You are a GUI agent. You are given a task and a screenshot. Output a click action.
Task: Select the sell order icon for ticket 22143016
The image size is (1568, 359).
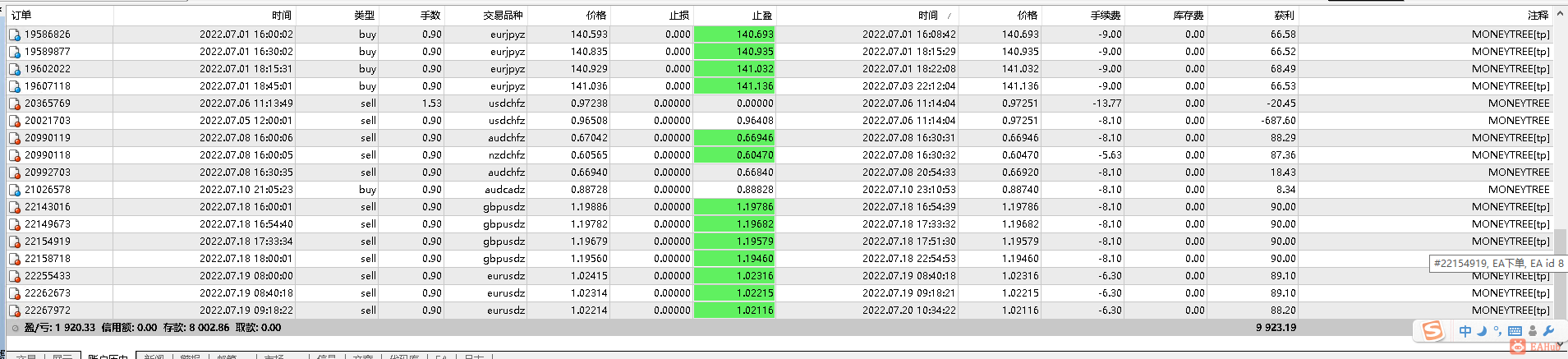pyautogui.click(x=15, y=207)
